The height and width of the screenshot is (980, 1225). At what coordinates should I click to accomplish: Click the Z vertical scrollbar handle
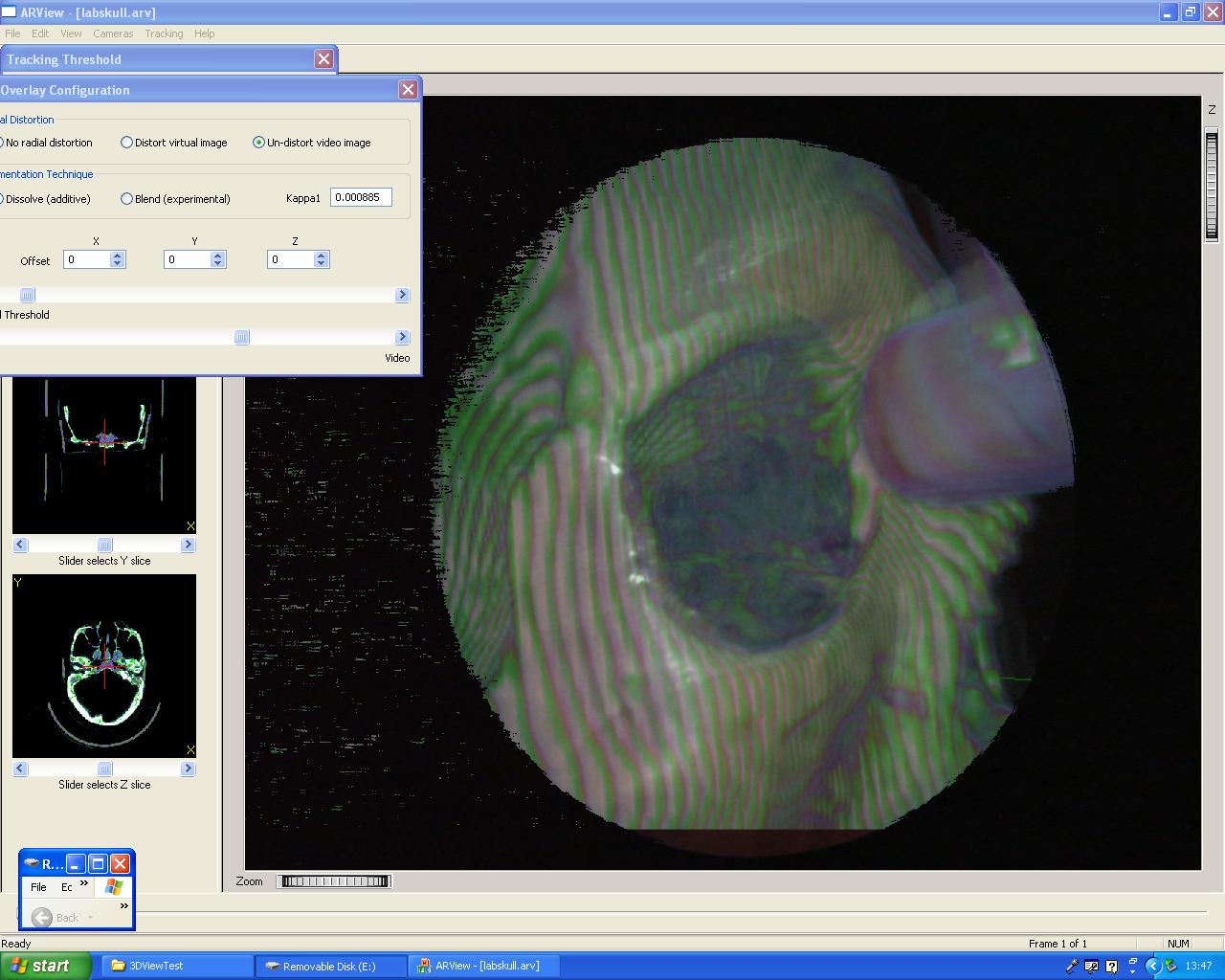pos(1212,185)
